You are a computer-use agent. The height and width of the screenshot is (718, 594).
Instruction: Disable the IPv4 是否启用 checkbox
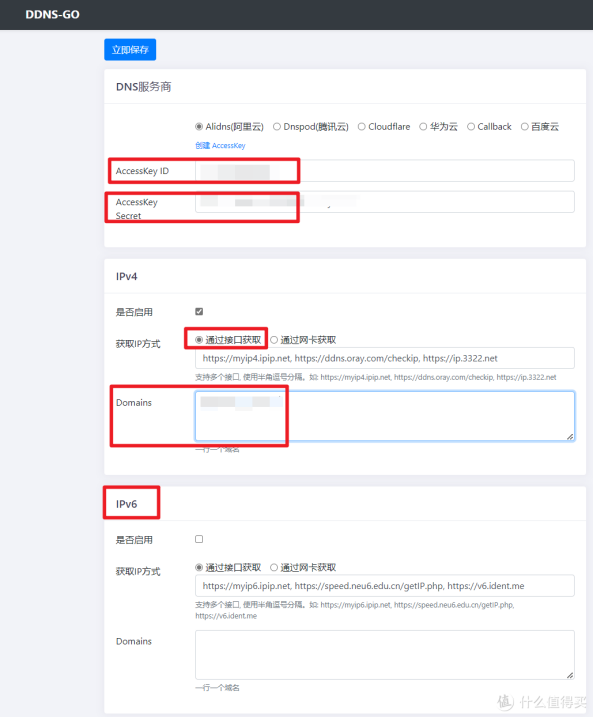pos(199,312)
